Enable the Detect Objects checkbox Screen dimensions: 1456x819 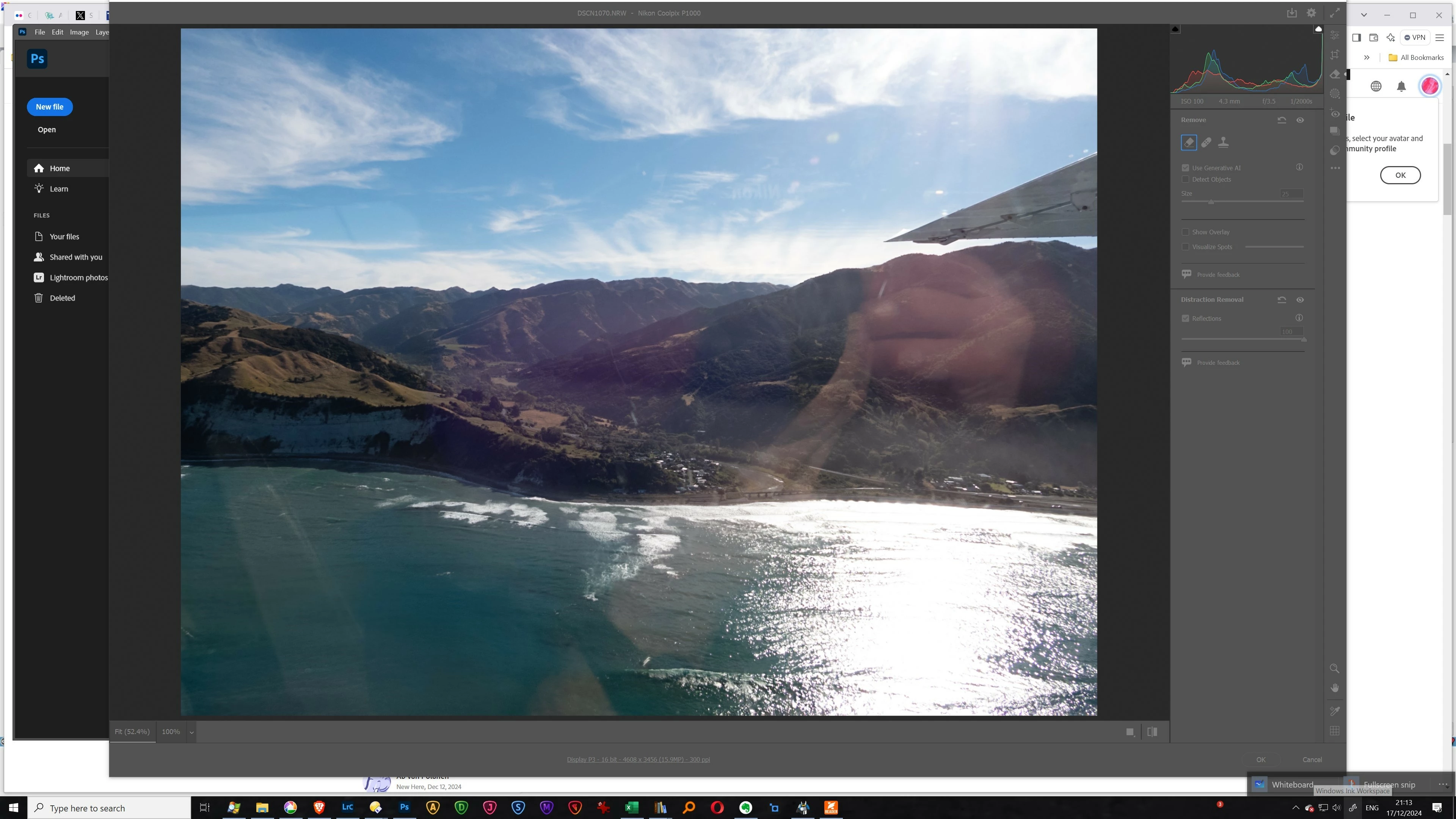(x=1185, y=179)
